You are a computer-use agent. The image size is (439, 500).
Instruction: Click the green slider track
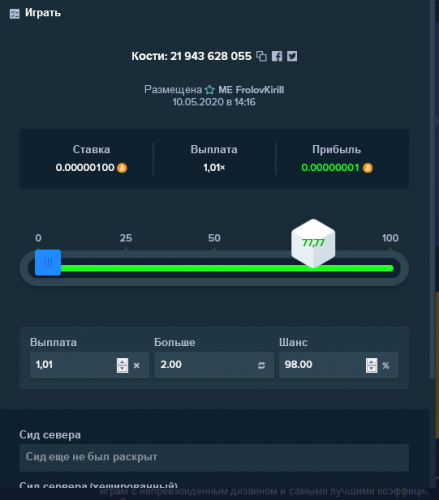[227, 268]
